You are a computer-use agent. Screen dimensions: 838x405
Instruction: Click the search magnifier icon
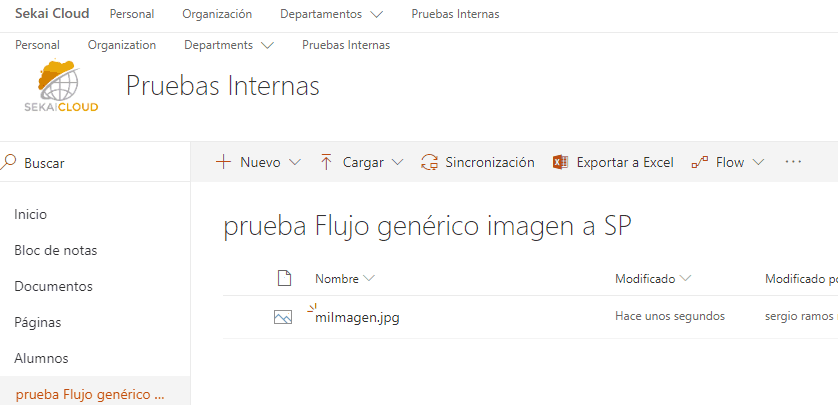pyautogui.click(x=8, y=162)
